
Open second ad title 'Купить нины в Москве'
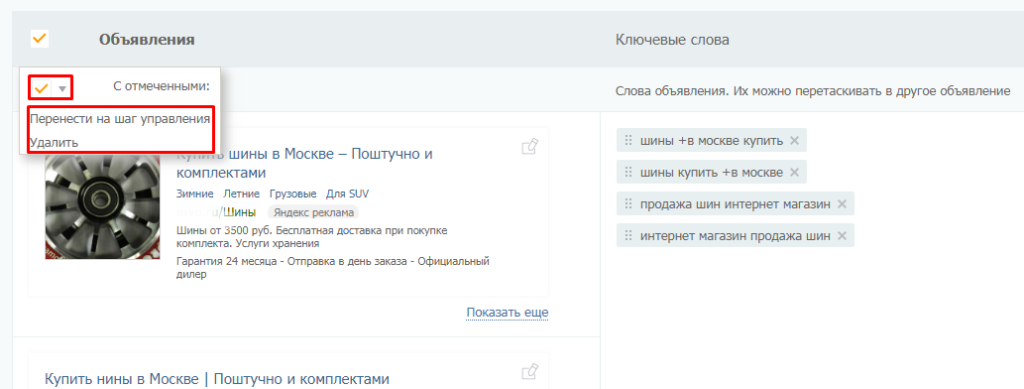(217, 379)
